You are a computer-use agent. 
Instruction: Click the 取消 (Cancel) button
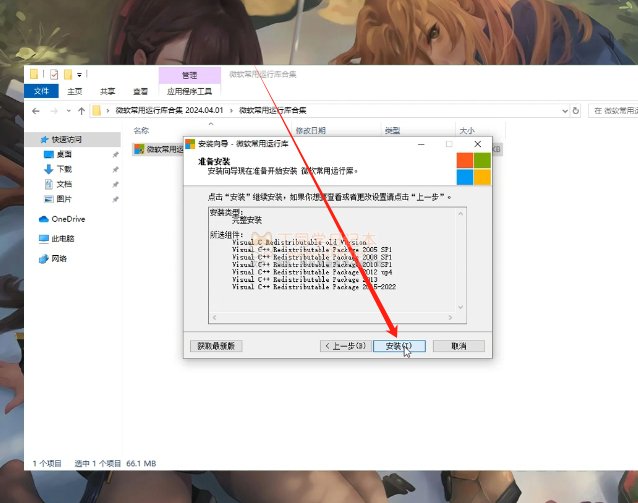point(459,346)
